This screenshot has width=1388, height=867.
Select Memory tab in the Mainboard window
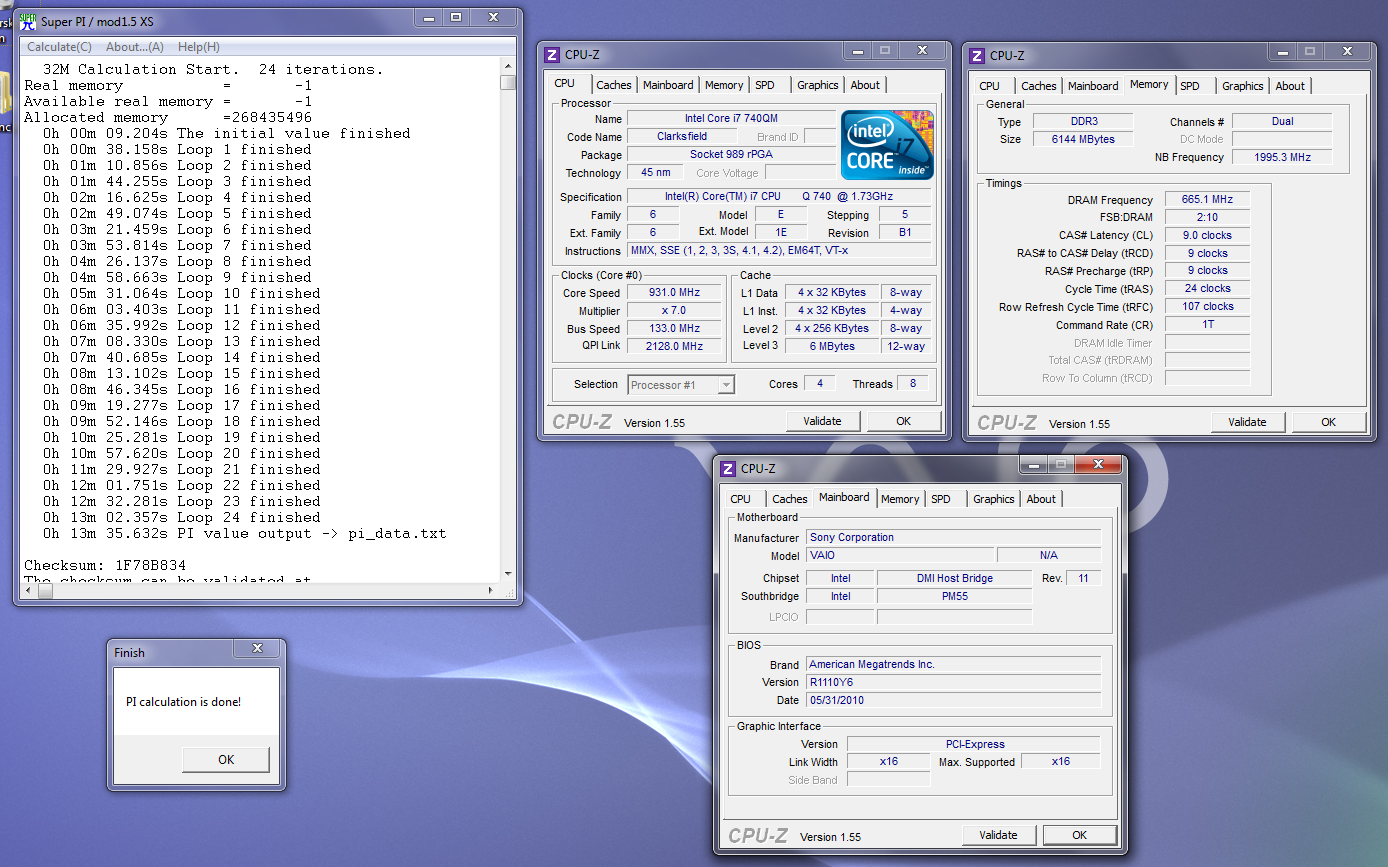point(900,499)
